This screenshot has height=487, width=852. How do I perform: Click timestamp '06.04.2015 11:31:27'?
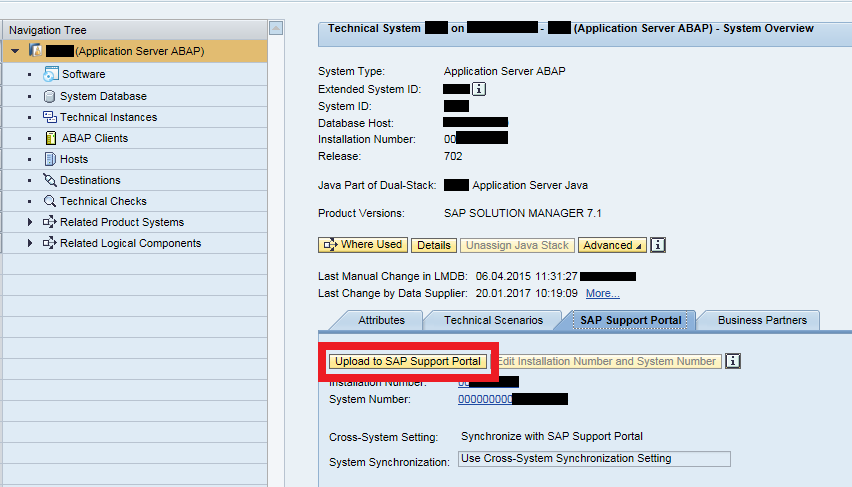coord(527,276)
